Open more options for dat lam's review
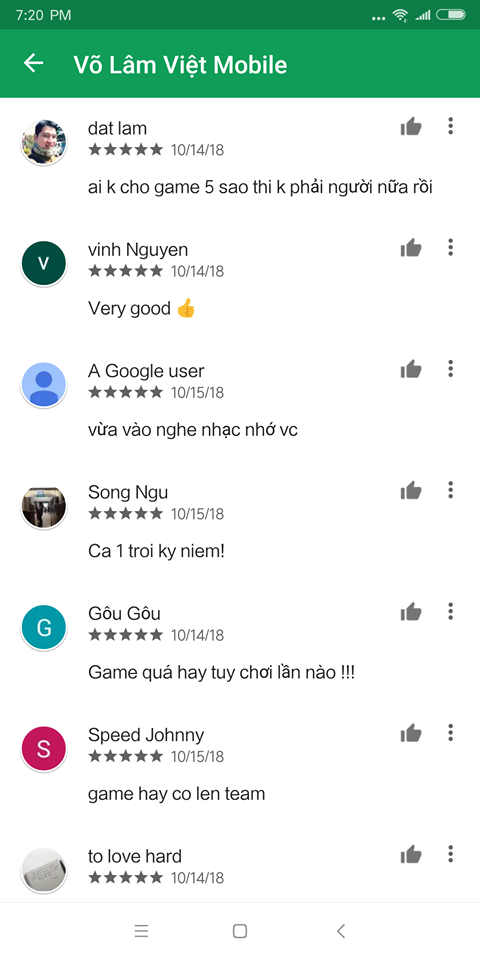 pos(451,126)
